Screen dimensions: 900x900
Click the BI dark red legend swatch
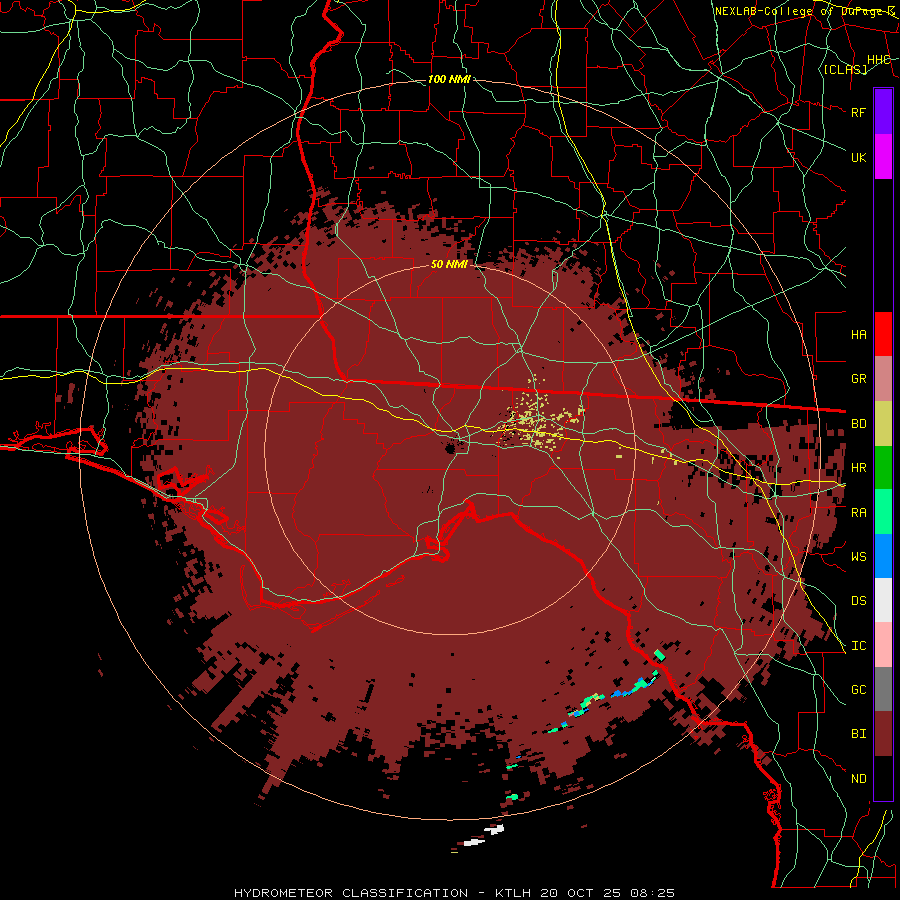pos(883,734)
